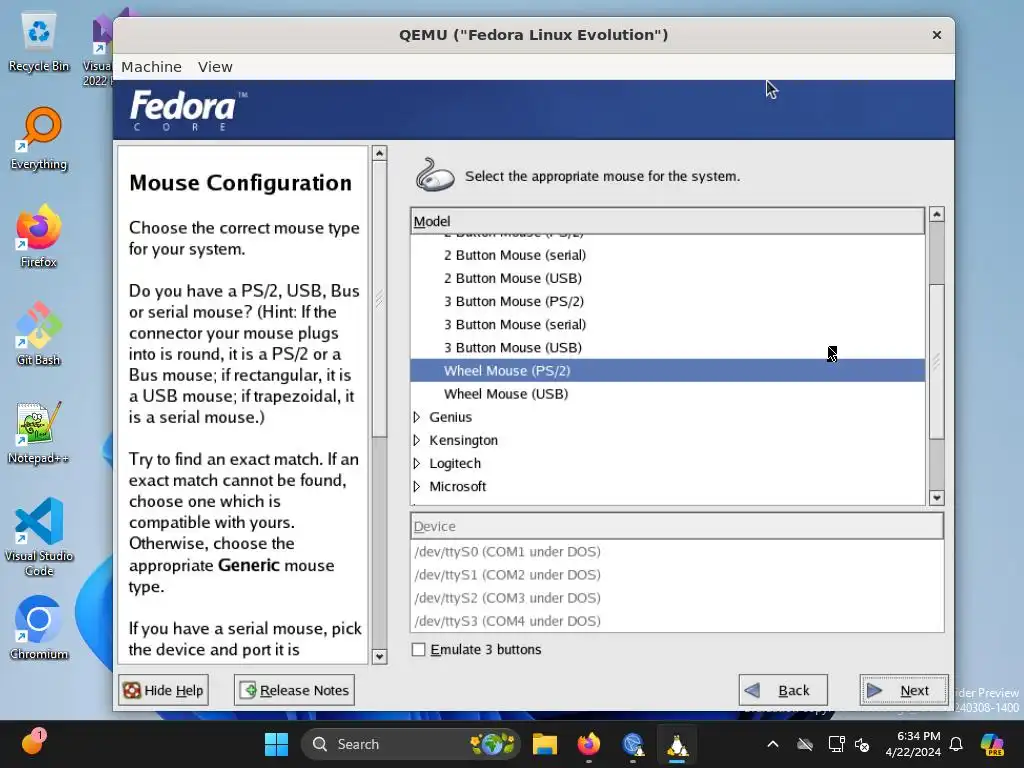This screenshot has height=768, width=1024.
Task: Select 3 Button Mouse (PS/2)
Action: 667,301
